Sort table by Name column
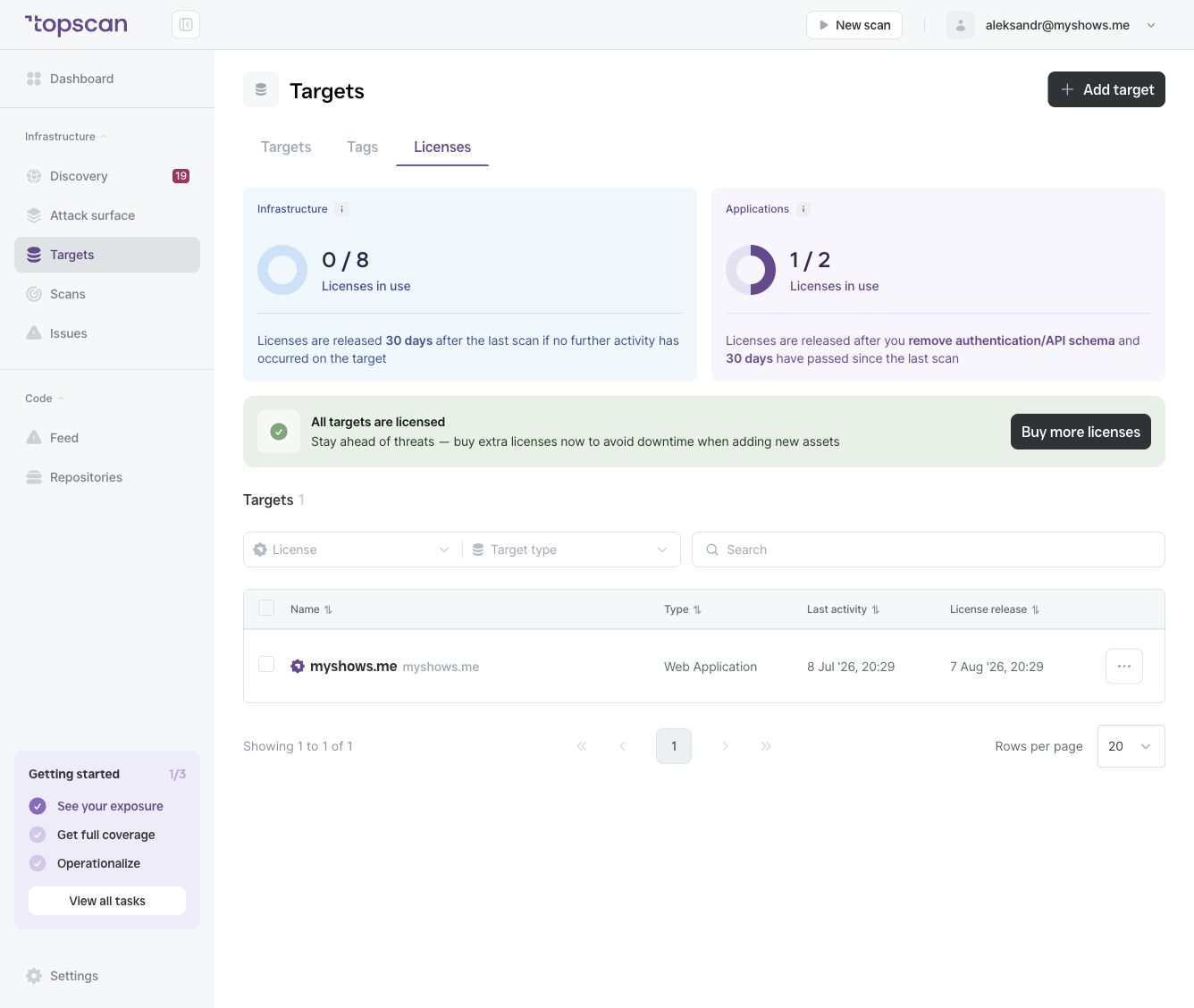The height and width of the screenshot is (1008, 1194). [x=311, y=609]
